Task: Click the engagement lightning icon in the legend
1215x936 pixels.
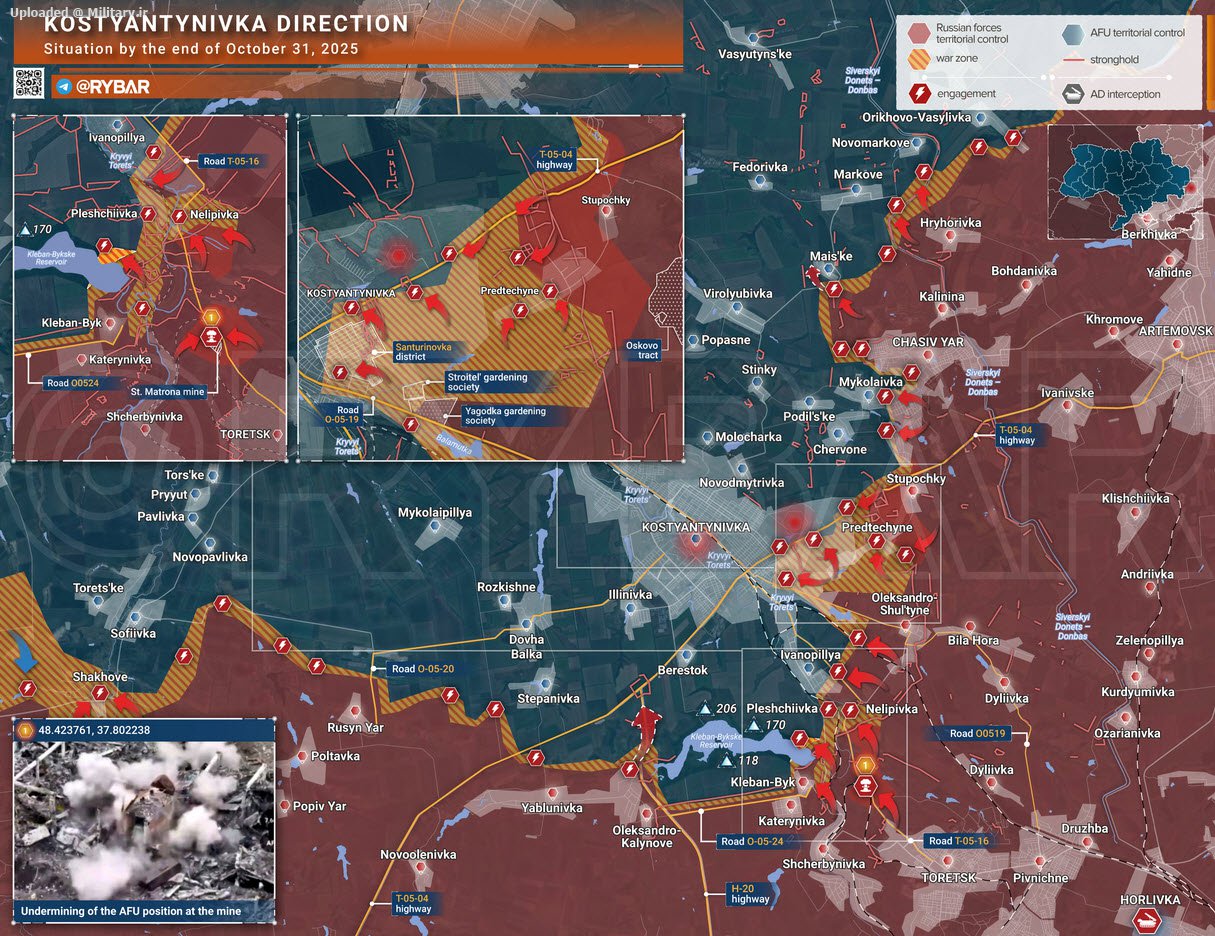Action: pyautogui.click(x=918, y=94)
